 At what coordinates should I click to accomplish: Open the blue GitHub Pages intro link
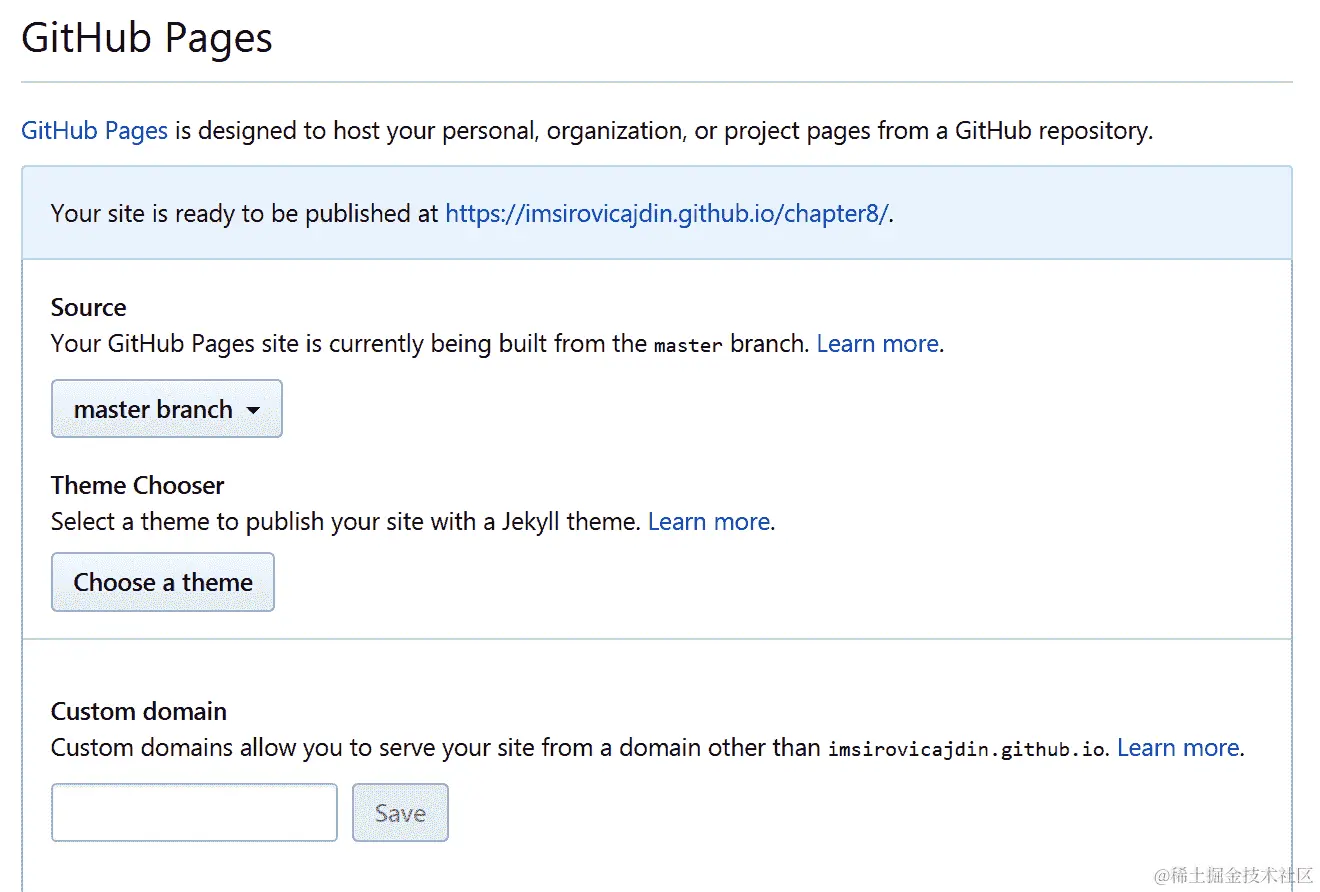point(94,130)
